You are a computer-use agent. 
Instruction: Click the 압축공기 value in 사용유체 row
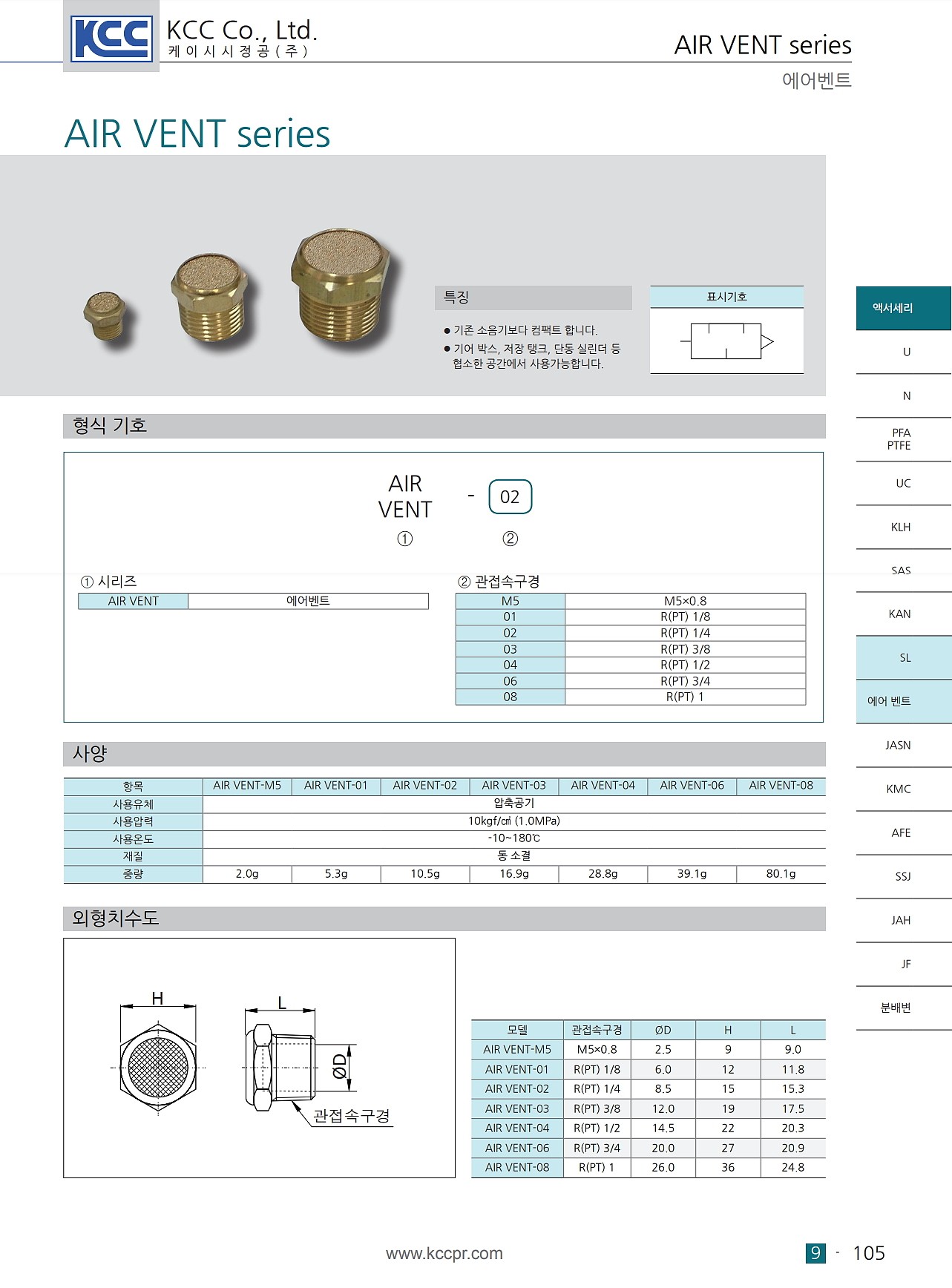point(514,804)
